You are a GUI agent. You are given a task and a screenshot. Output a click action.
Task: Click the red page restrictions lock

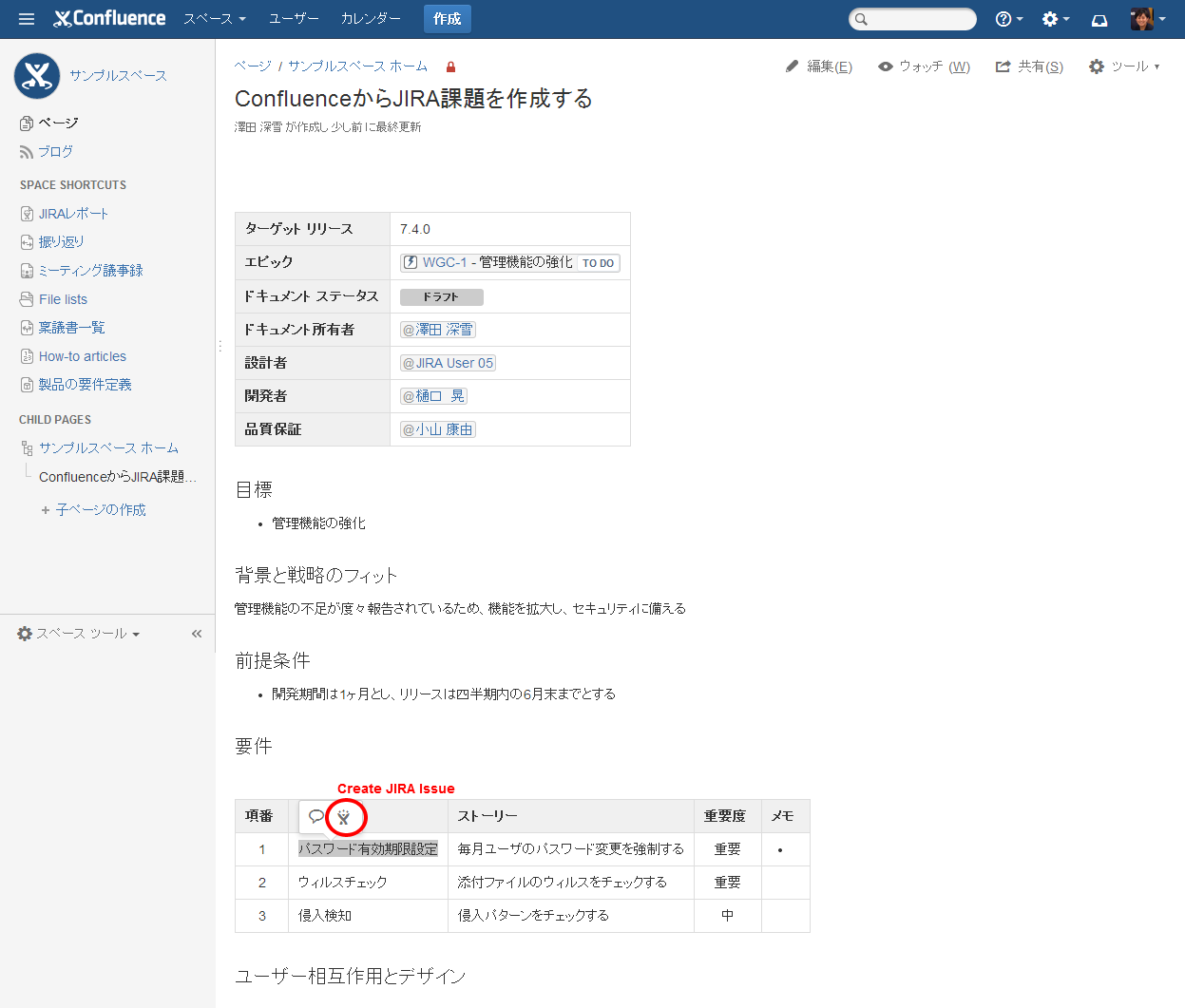450,67
